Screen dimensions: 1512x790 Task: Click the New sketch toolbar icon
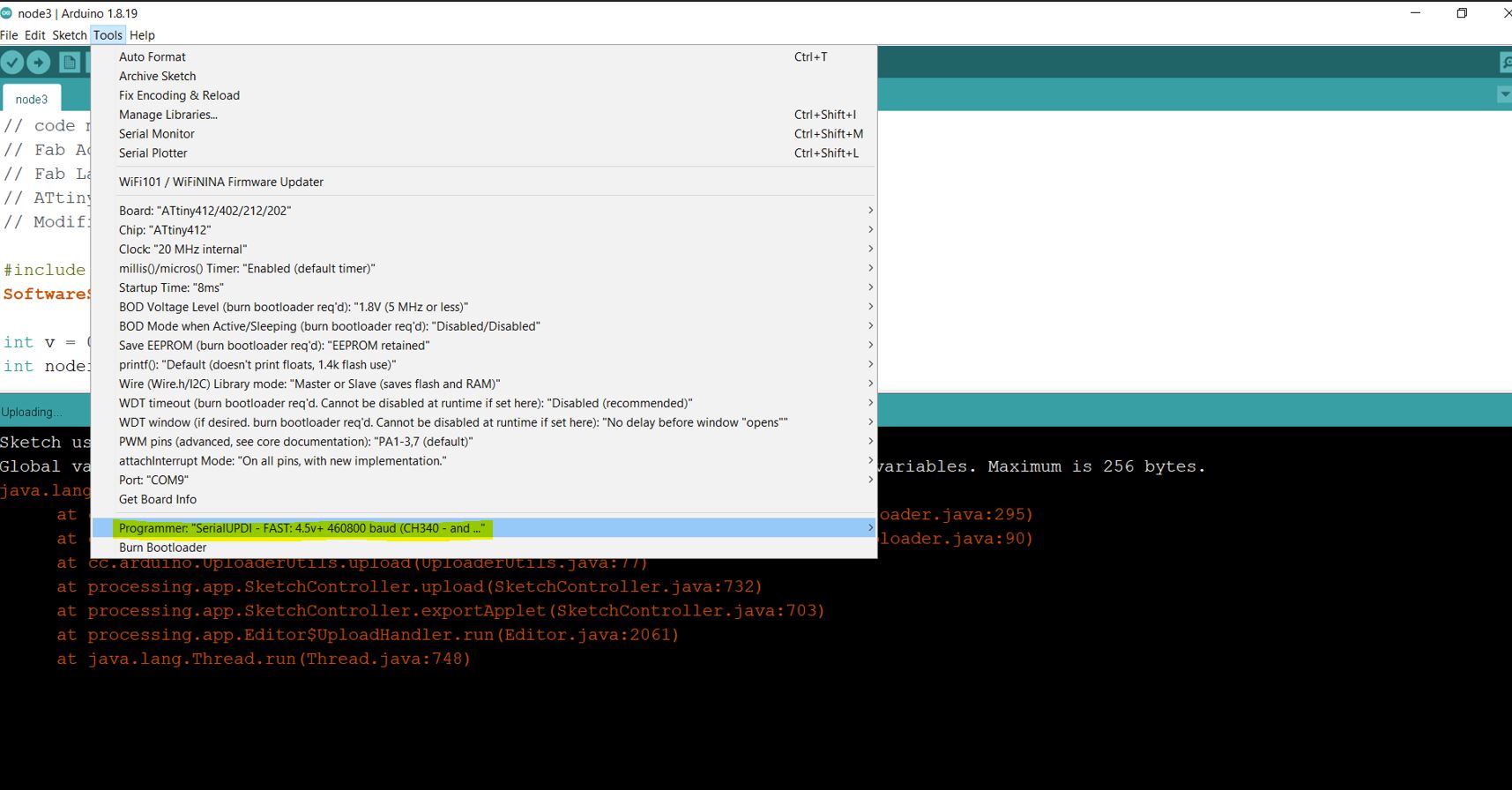(70, 63)
